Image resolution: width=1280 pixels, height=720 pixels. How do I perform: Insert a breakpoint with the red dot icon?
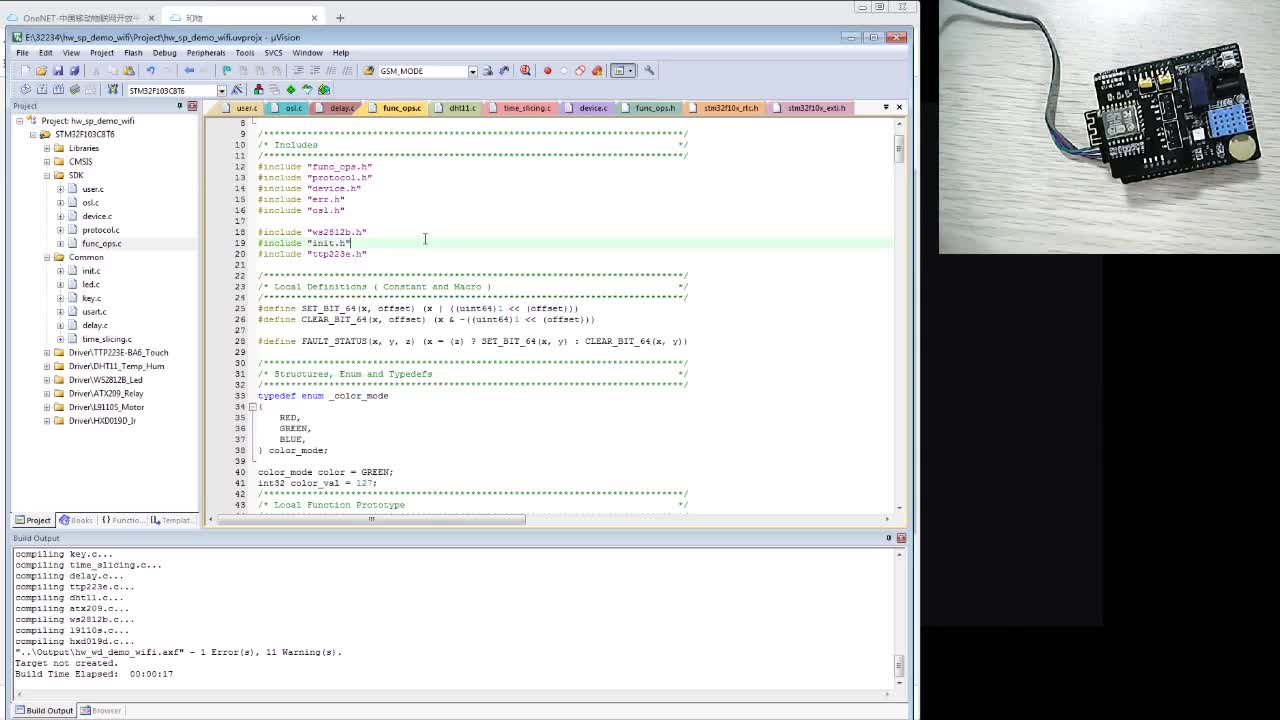pyautogui.click(x=547, y=70)
